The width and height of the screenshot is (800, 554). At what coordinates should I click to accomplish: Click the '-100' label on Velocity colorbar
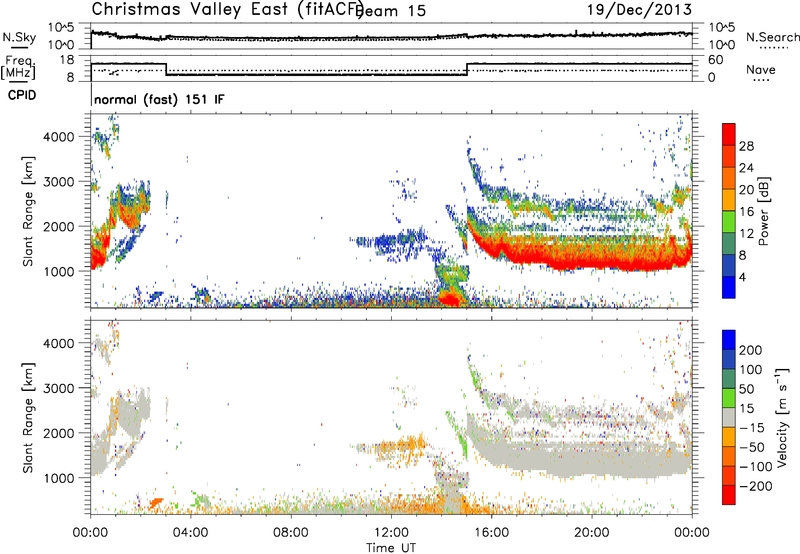(756, 467)
